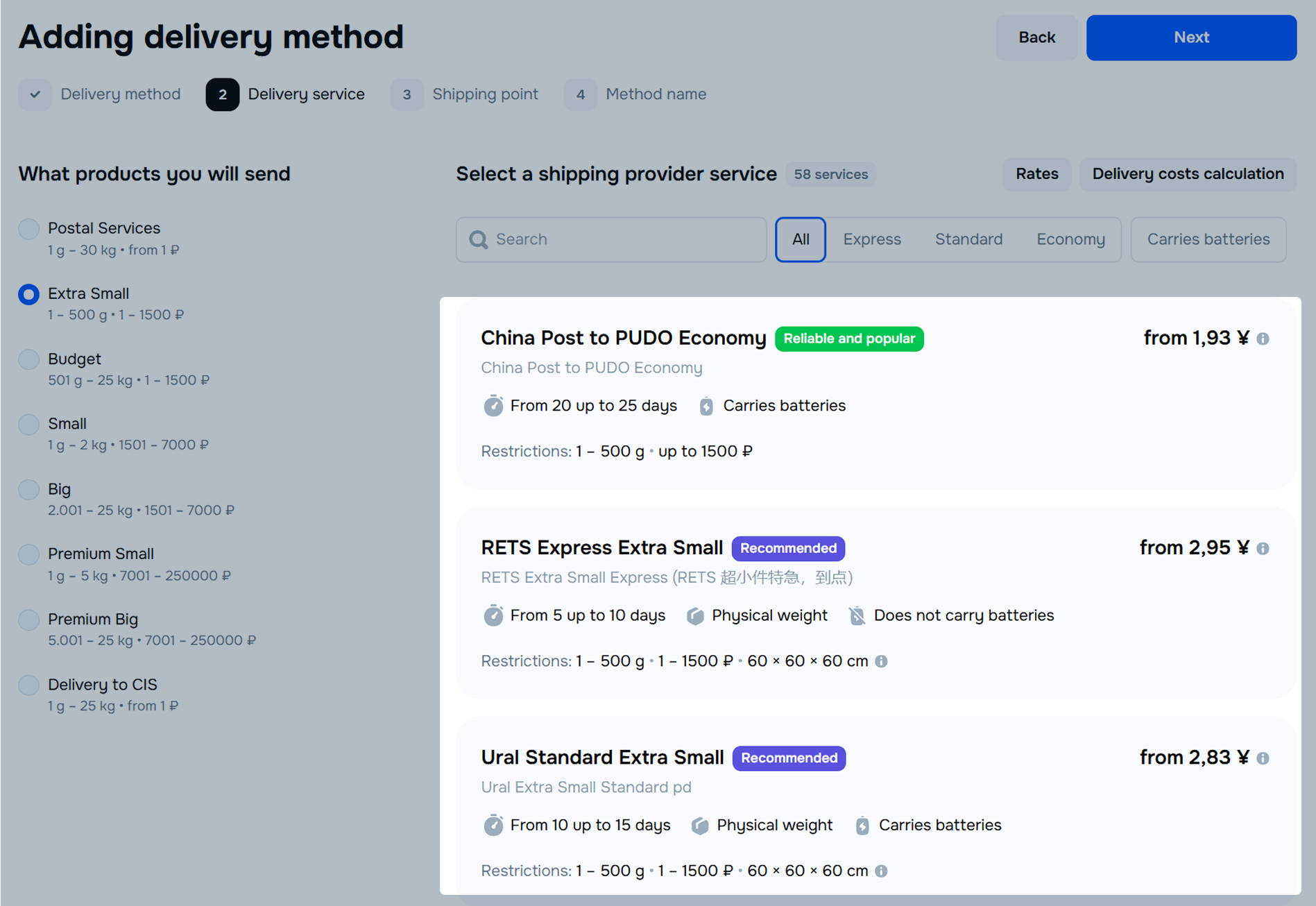Screen dimensions: 1316x906
Task: Click the no-batteries icon on RETS Express
Action: [857, 615]
